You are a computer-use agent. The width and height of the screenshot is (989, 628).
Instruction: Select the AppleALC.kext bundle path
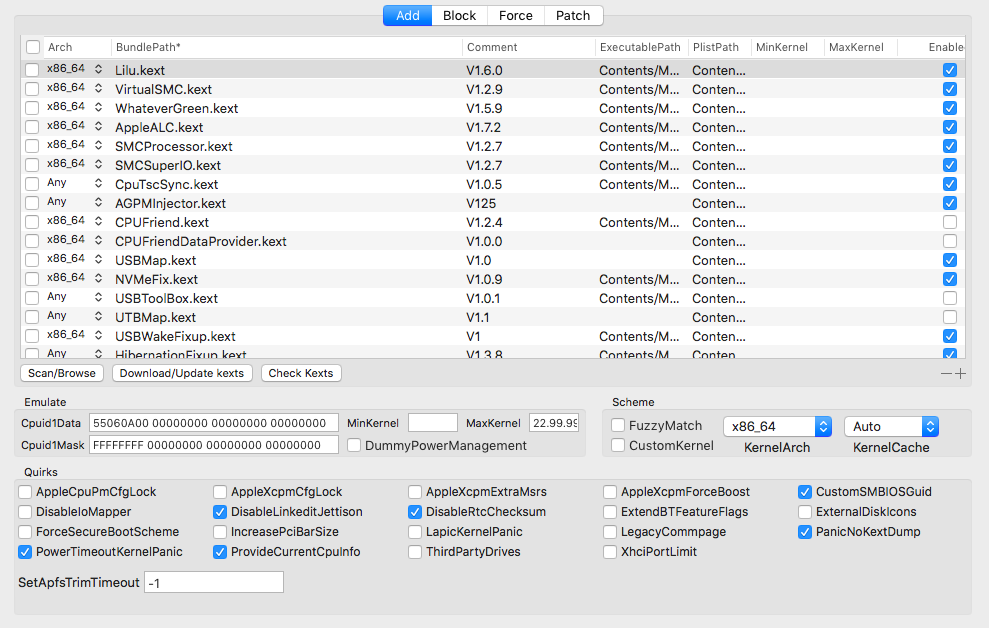(x=159, y=127)
